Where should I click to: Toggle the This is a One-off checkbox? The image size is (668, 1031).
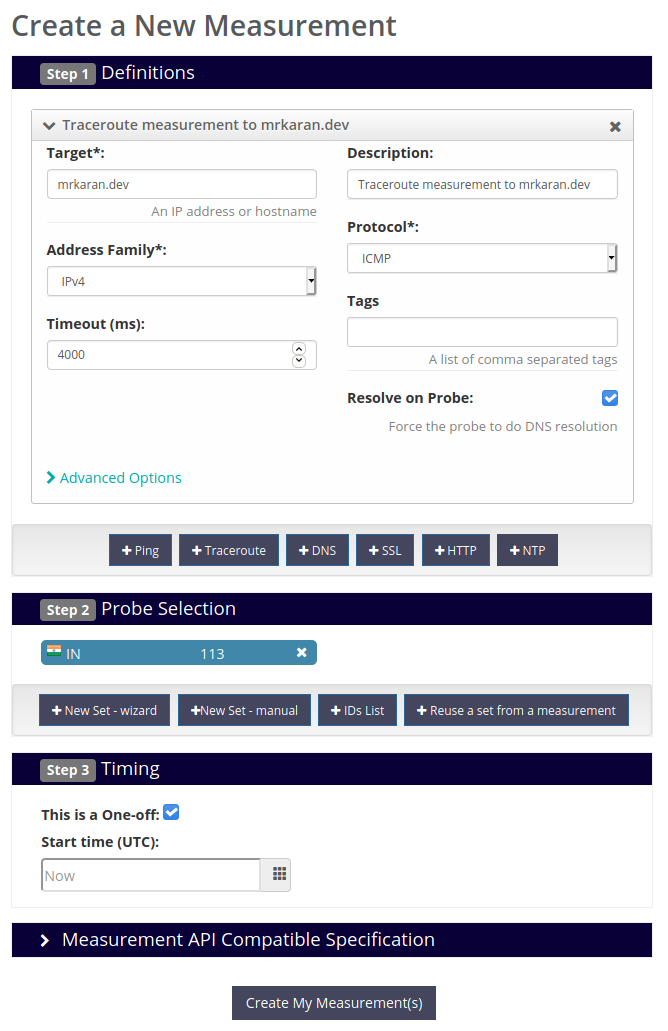(x=171, y=812)
